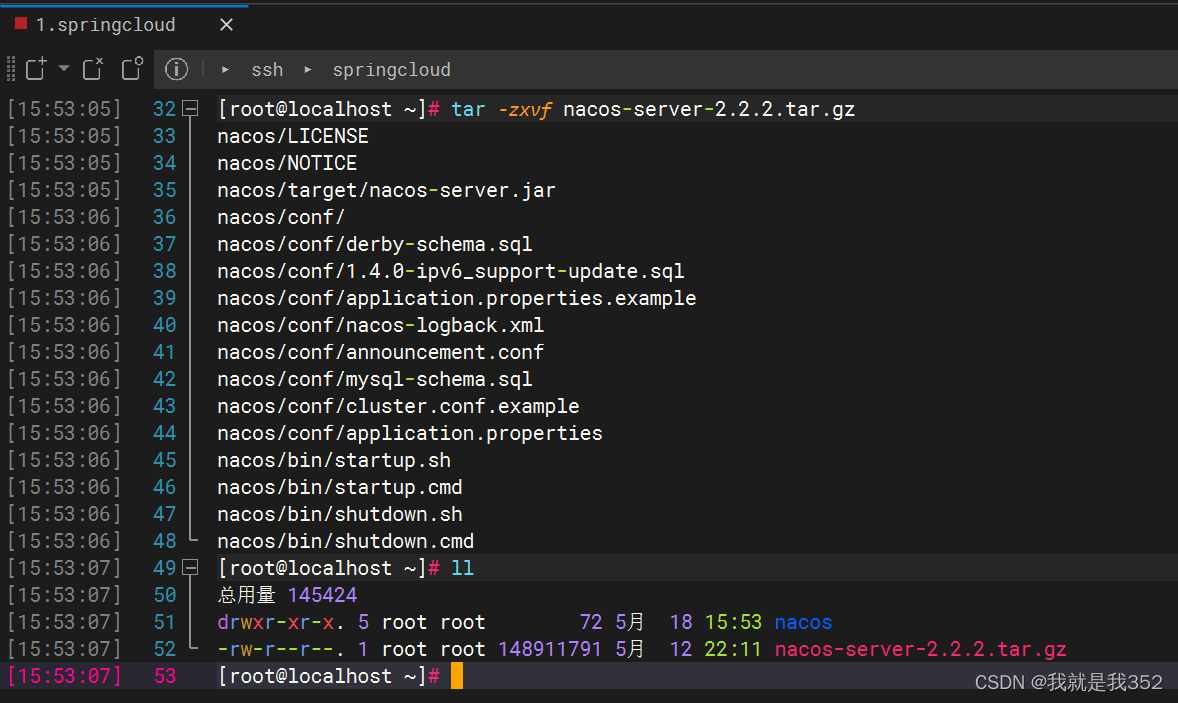
Task: Click the timestamp beside line 32
Action: (x=65, y=110)
